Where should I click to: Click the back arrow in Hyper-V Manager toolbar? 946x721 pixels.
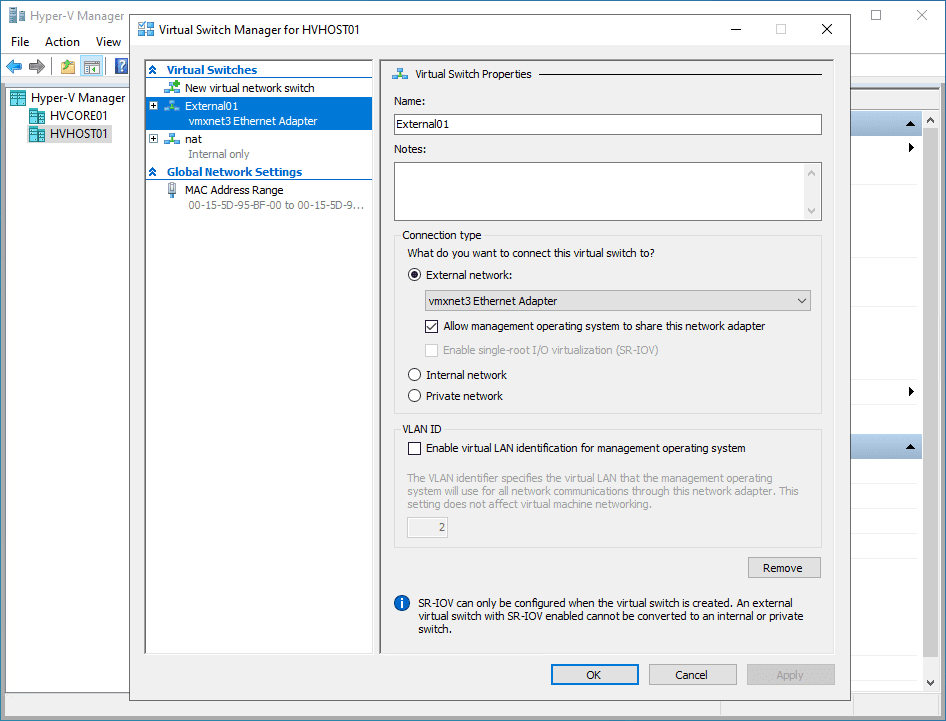(14, 66)
